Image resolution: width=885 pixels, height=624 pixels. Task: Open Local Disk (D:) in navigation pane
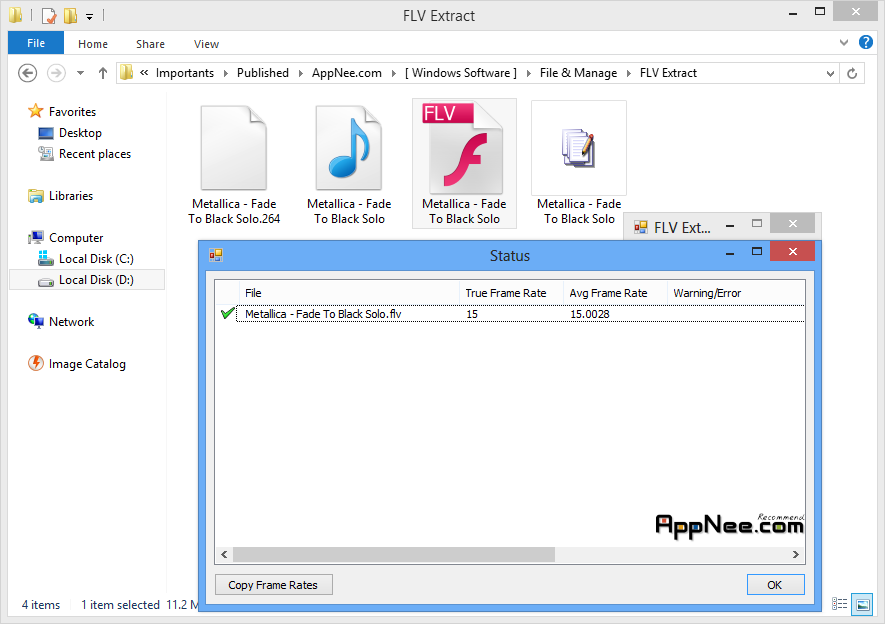pos(96,280)
